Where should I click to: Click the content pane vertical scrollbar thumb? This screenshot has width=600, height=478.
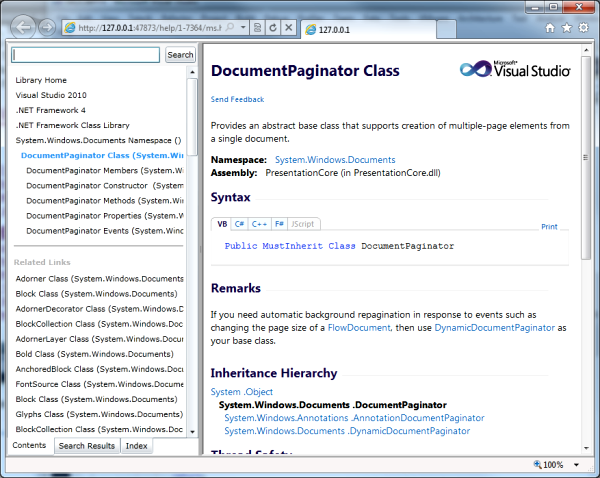[586, 158]
